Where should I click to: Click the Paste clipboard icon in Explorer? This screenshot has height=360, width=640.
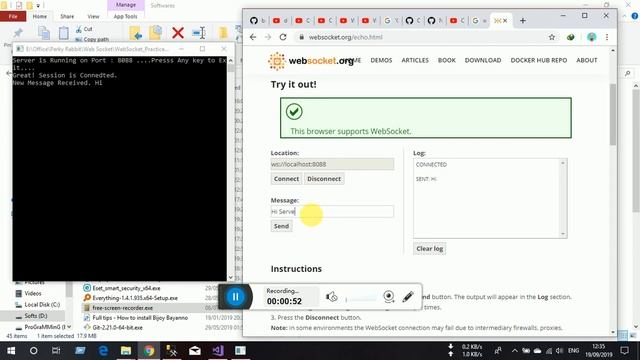click(x=63, y=33)
